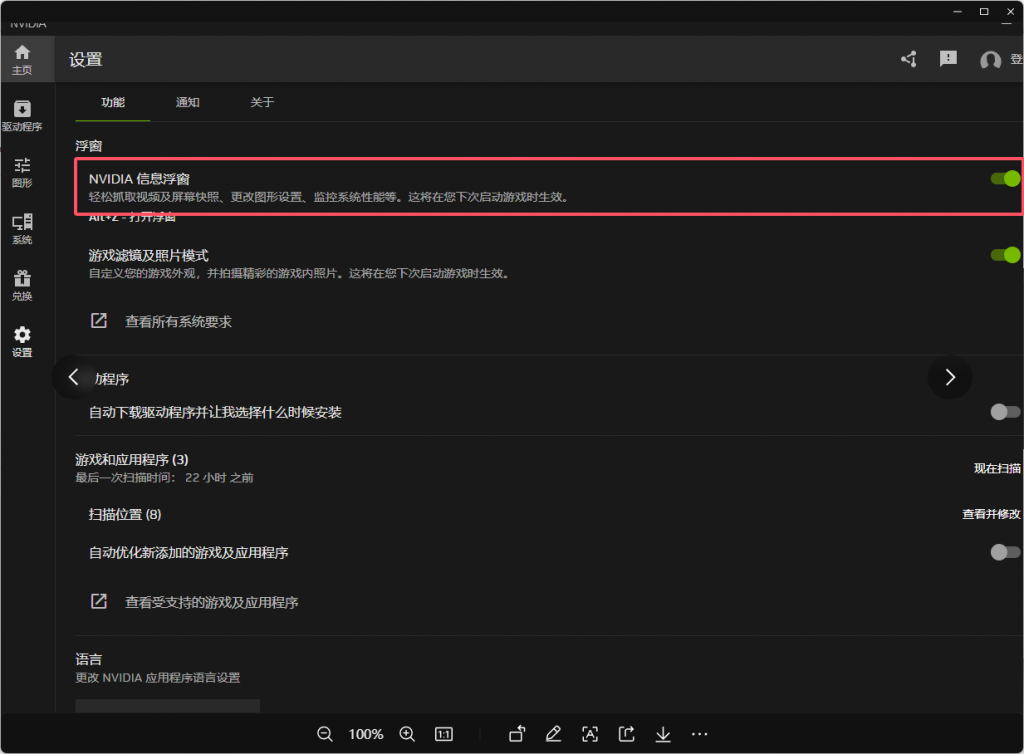Click 更改 NVIDIA 应用程序语言设置 text
Image resolution: width=1024 pixels, height=754 pixels.
pyautogui.click(x=158, y=678)
